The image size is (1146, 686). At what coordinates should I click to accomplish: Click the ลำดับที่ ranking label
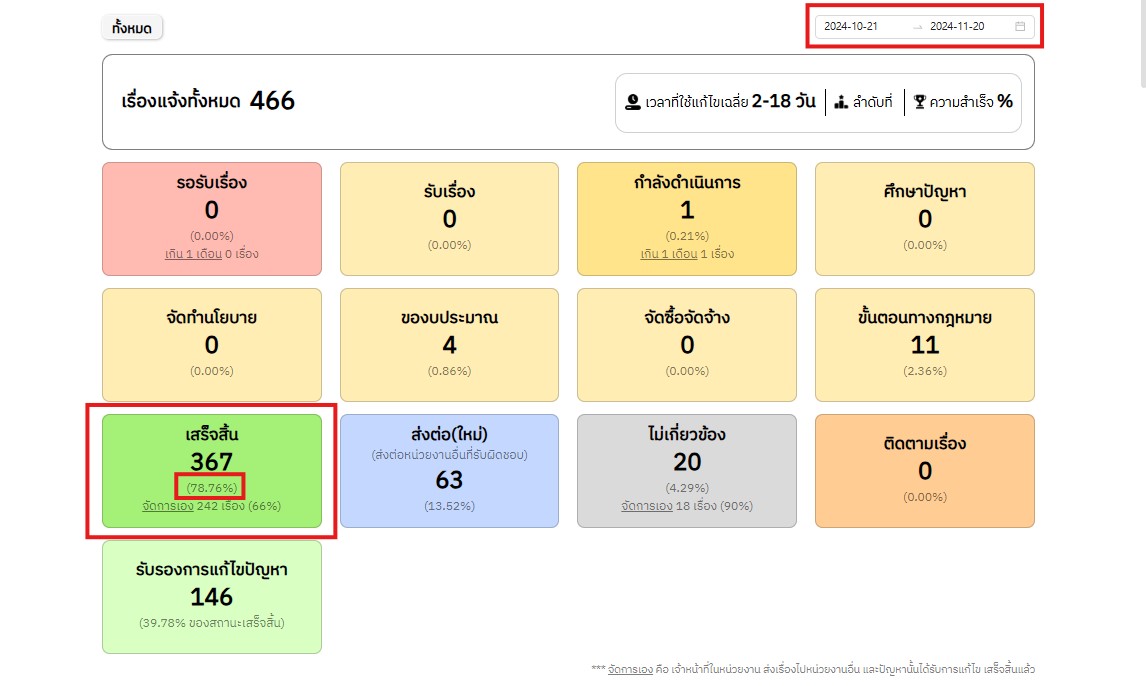click(873, 102)
